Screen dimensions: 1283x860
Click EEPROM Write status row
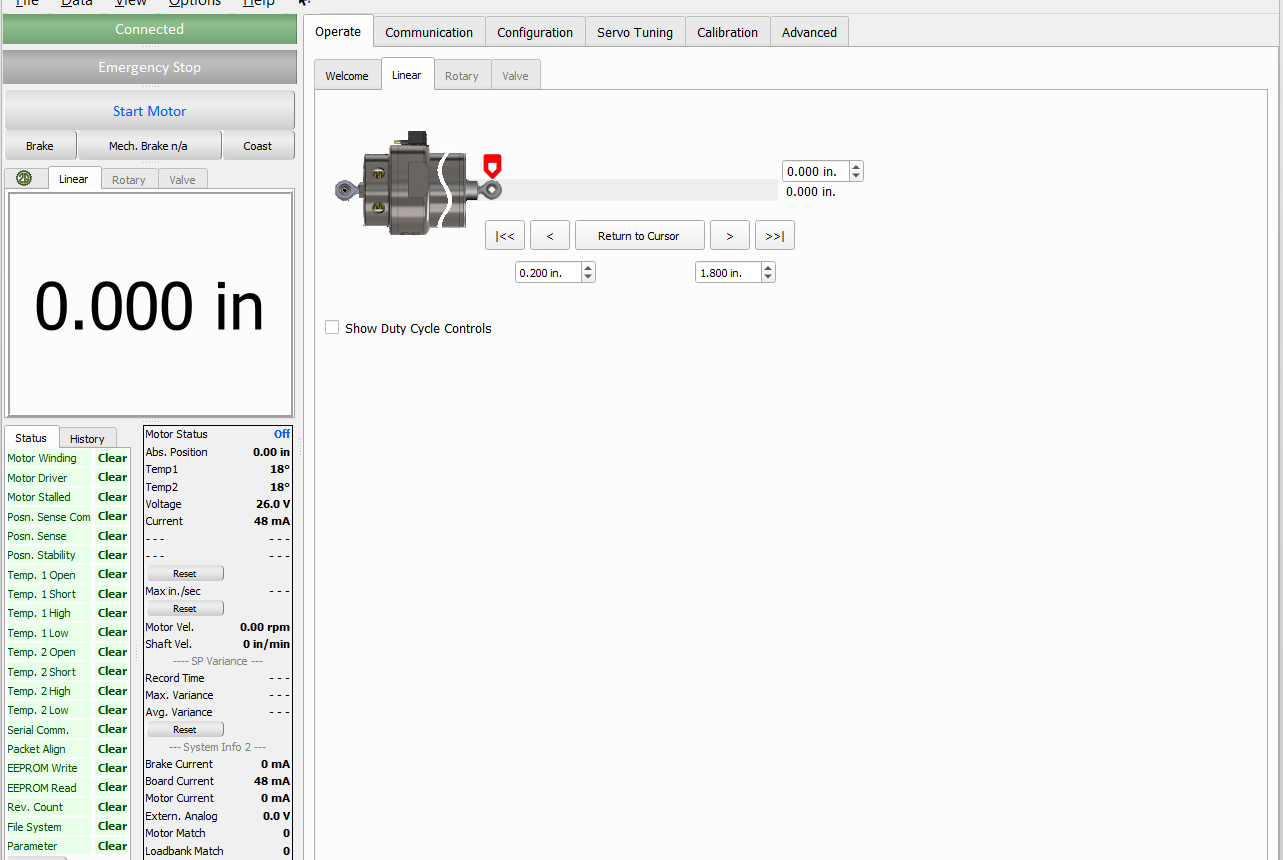pyautogui.click(x=68, y=768)
